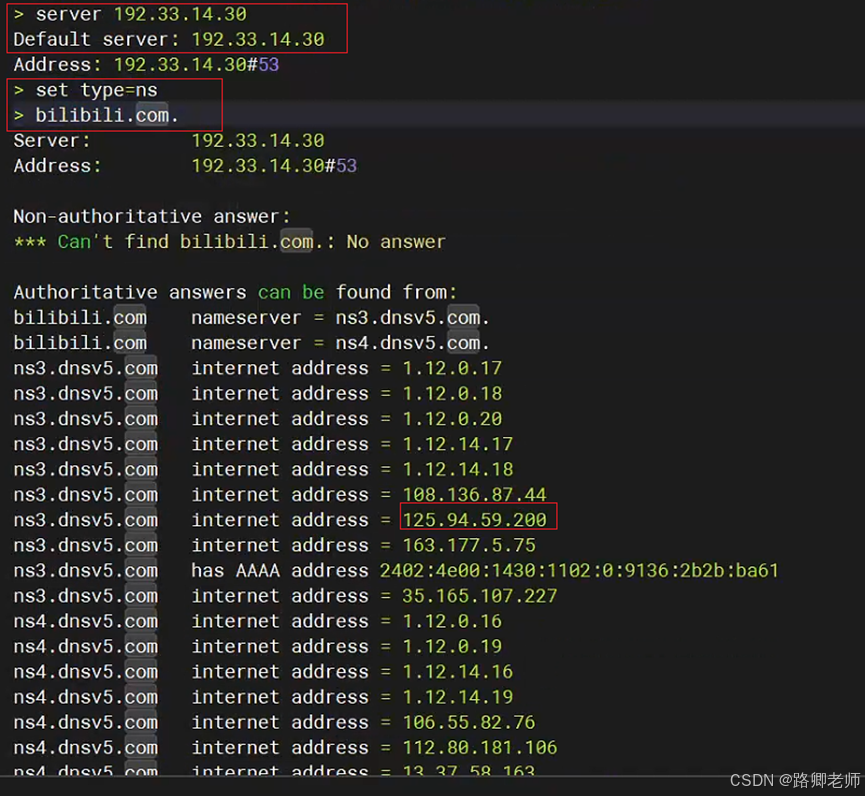Click IP address 106.55.82.76
The width and height of the screenshot is (865, 796).
point(468,722)
